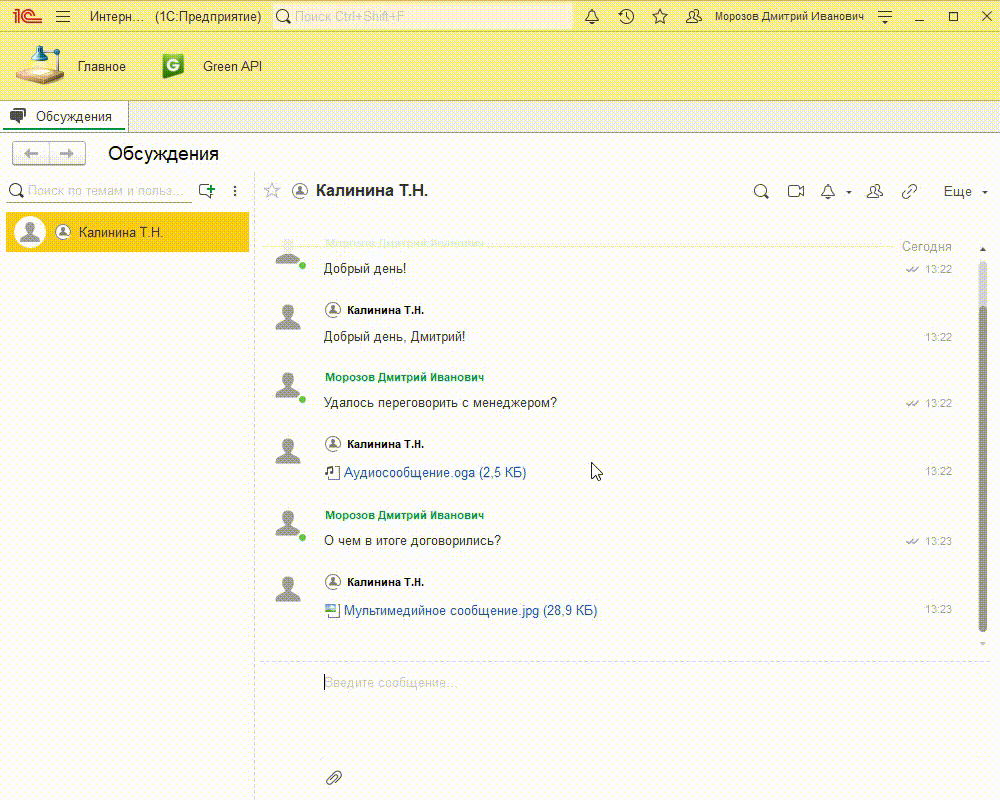The width and height of the screenshot is (1000, 800).
Task: Create new discussion with plus icon
Action: point(207,190)
